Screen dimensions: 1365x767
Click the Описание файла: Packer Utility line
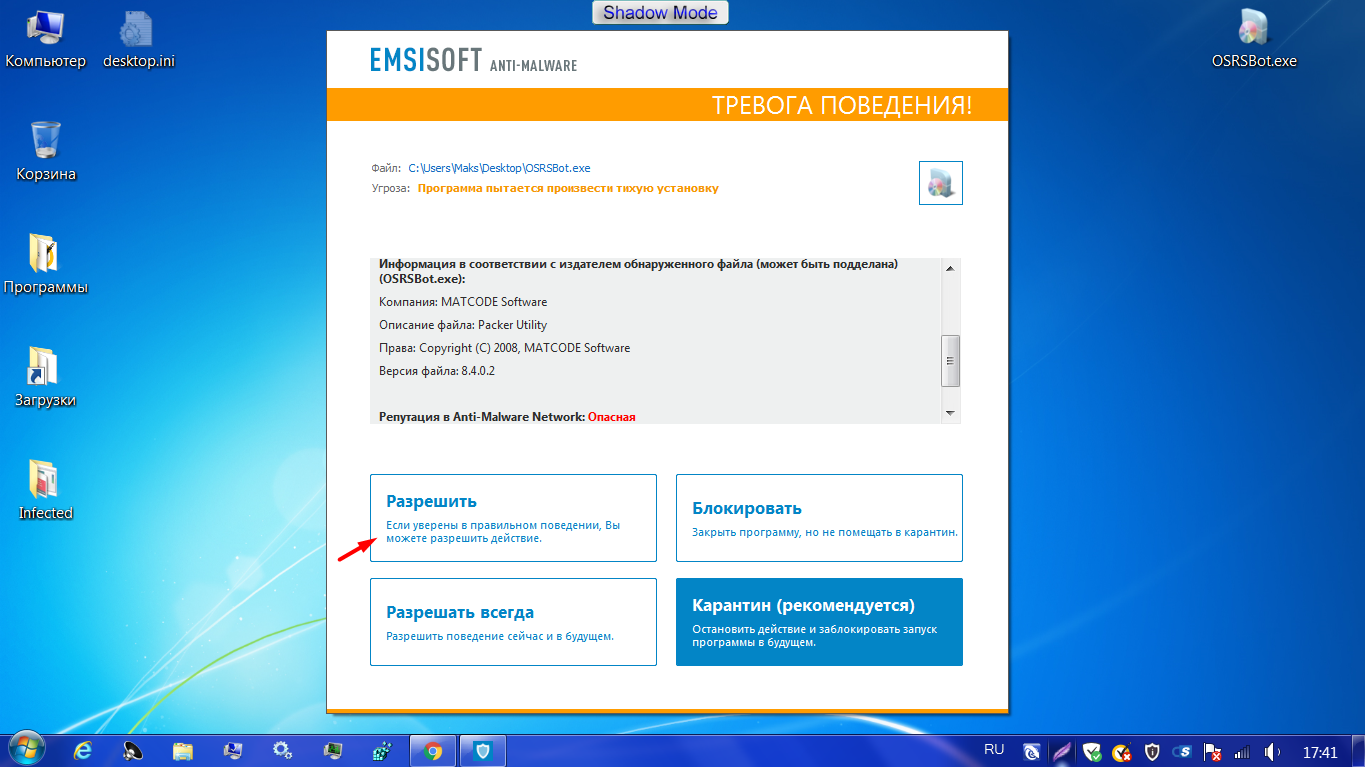[463, 325]
